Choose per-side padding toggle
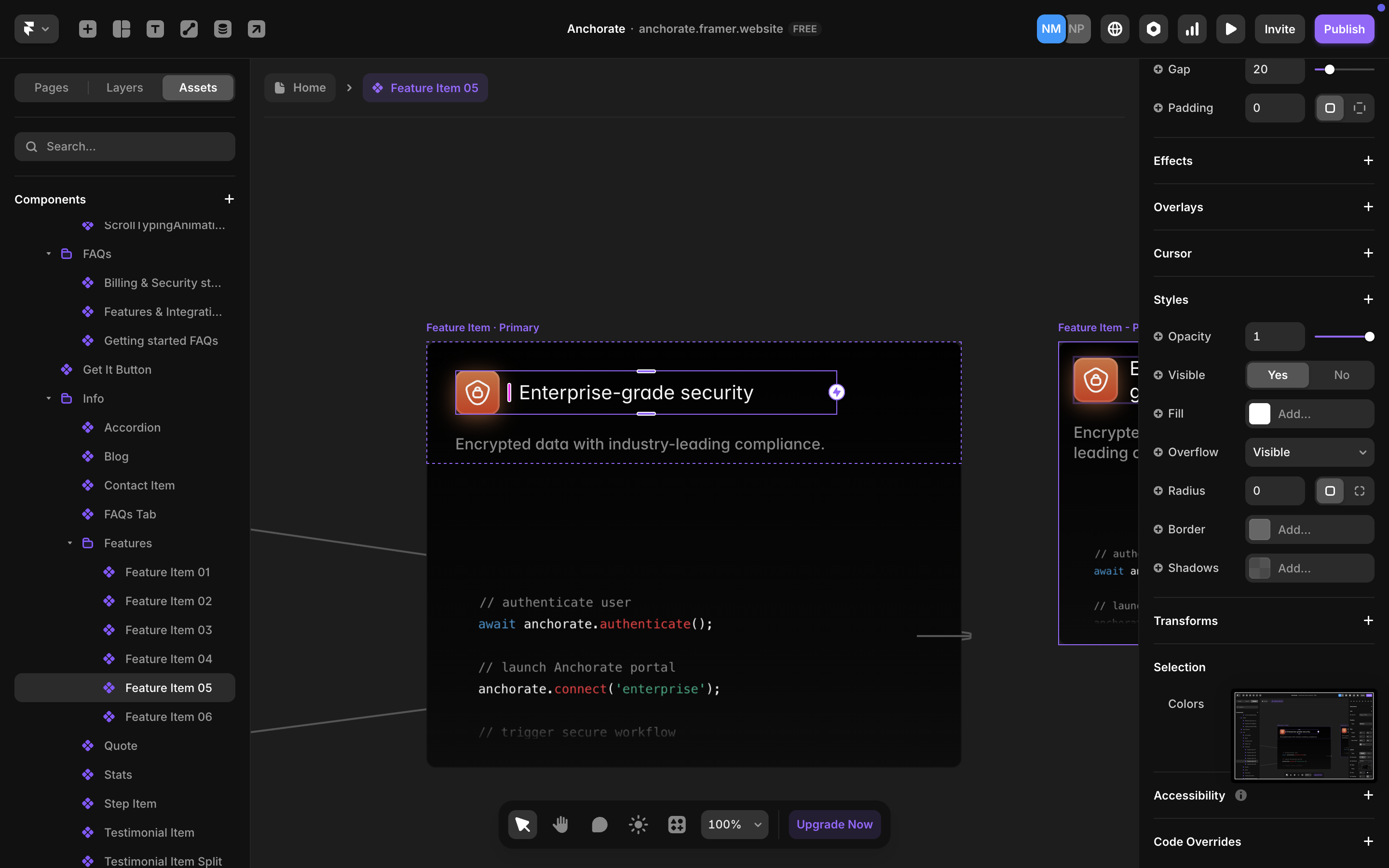The image size is (1389, 868). click(1359, 108)
